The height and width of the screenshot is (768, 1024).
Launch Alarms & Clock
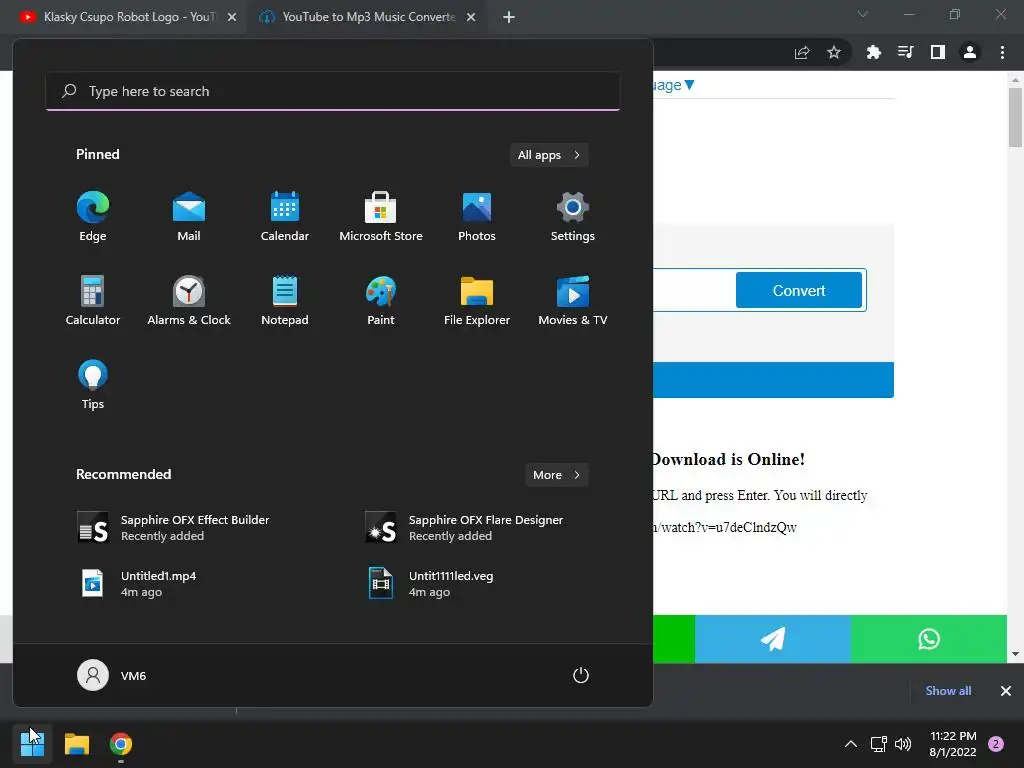(x=189, y=300)
